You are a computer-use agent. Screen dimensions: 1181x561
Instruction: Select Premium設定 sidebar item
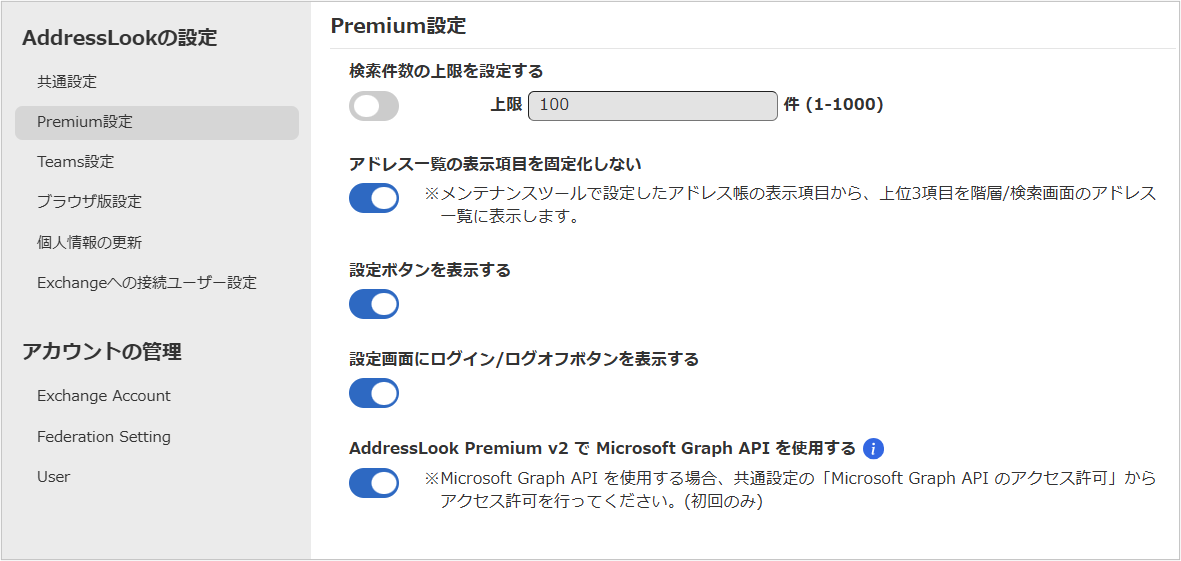click(x=157, y=123)
